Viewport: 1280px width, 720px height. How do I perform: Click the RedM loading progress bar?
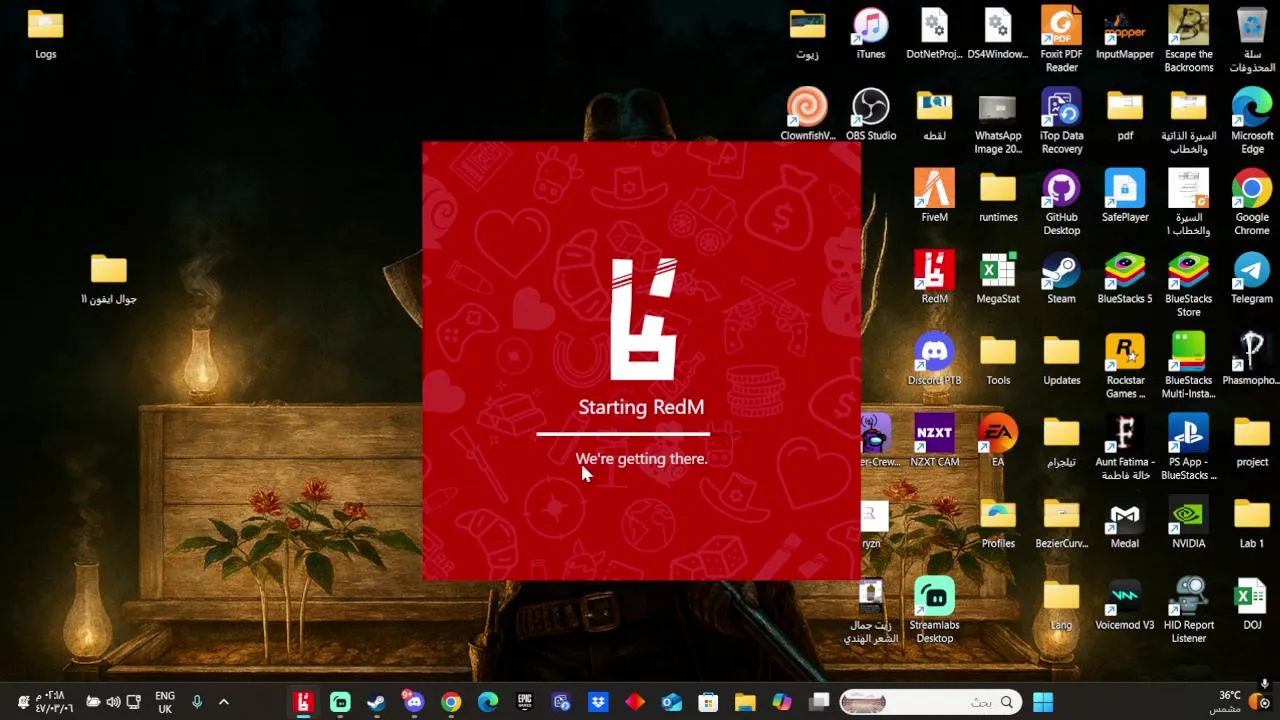pyautogui.click(x=638, y=434)
